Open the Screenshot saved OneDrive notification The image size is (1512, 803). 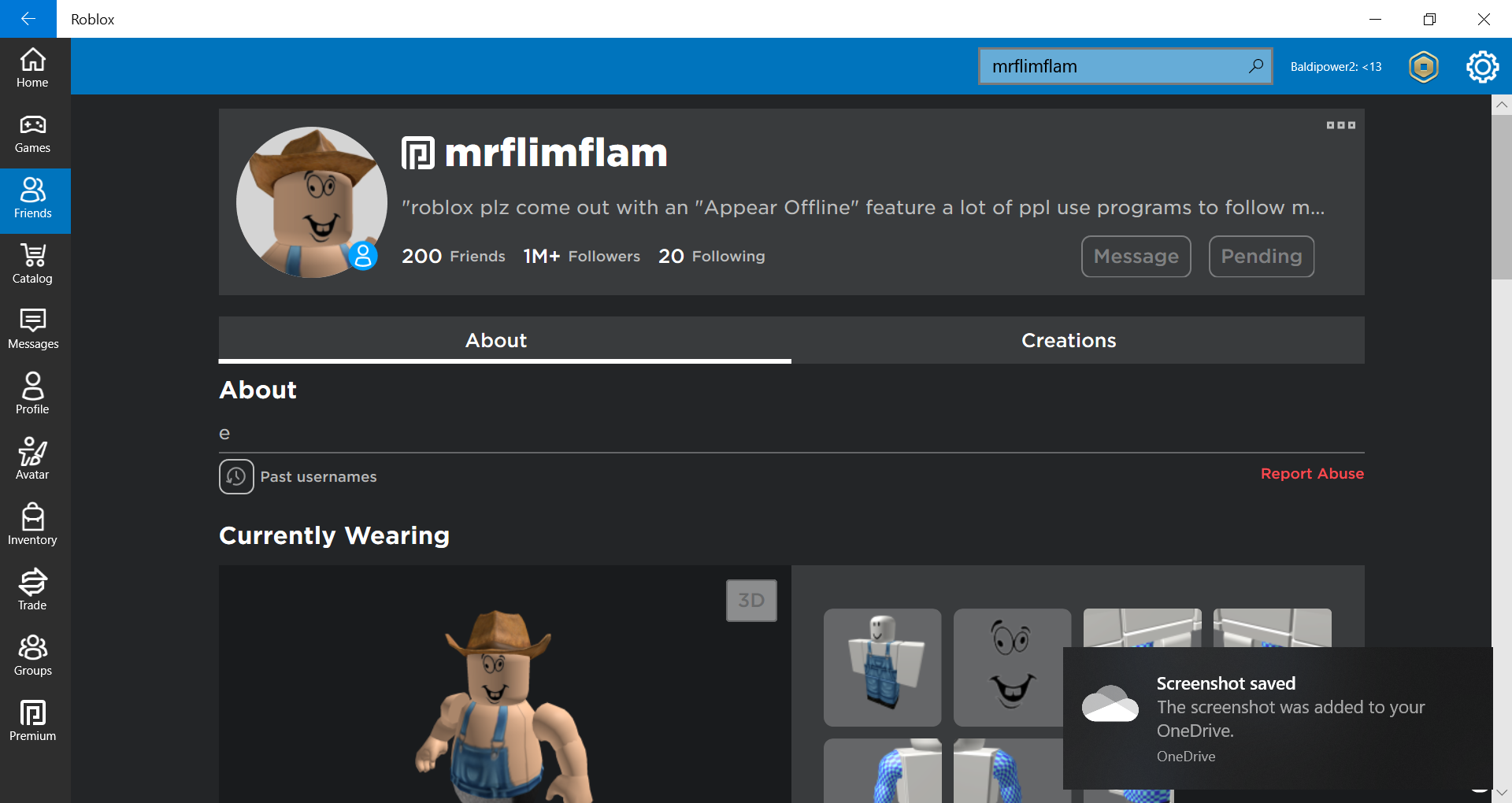[1277, 718]
